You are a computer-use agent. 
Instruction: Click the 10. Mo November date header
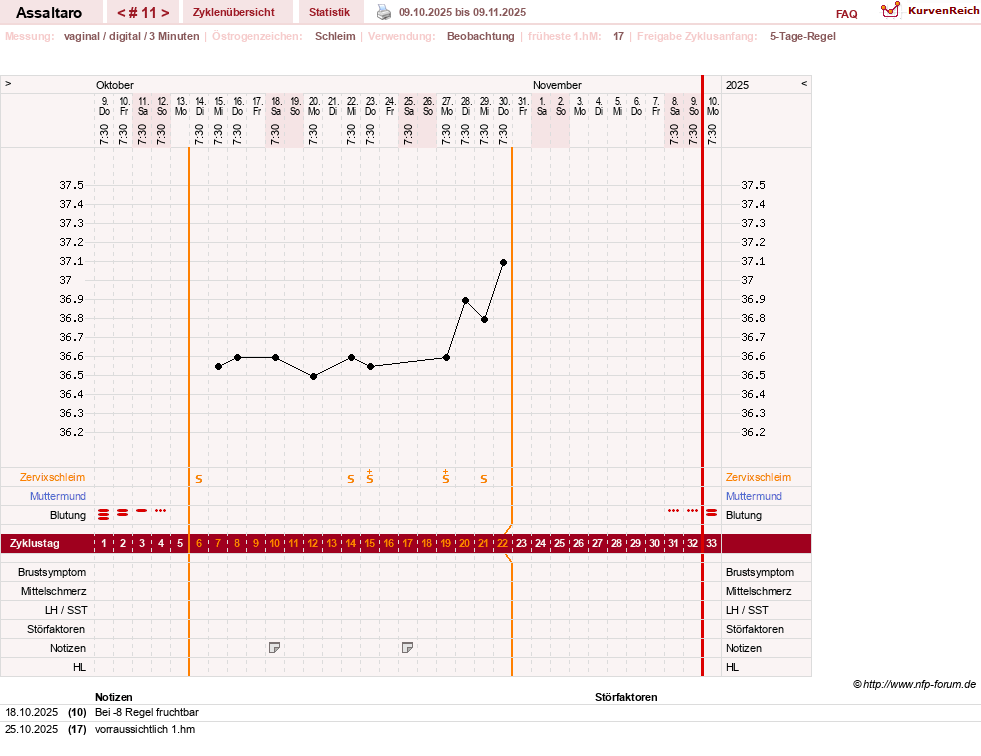tap(713, 106)
